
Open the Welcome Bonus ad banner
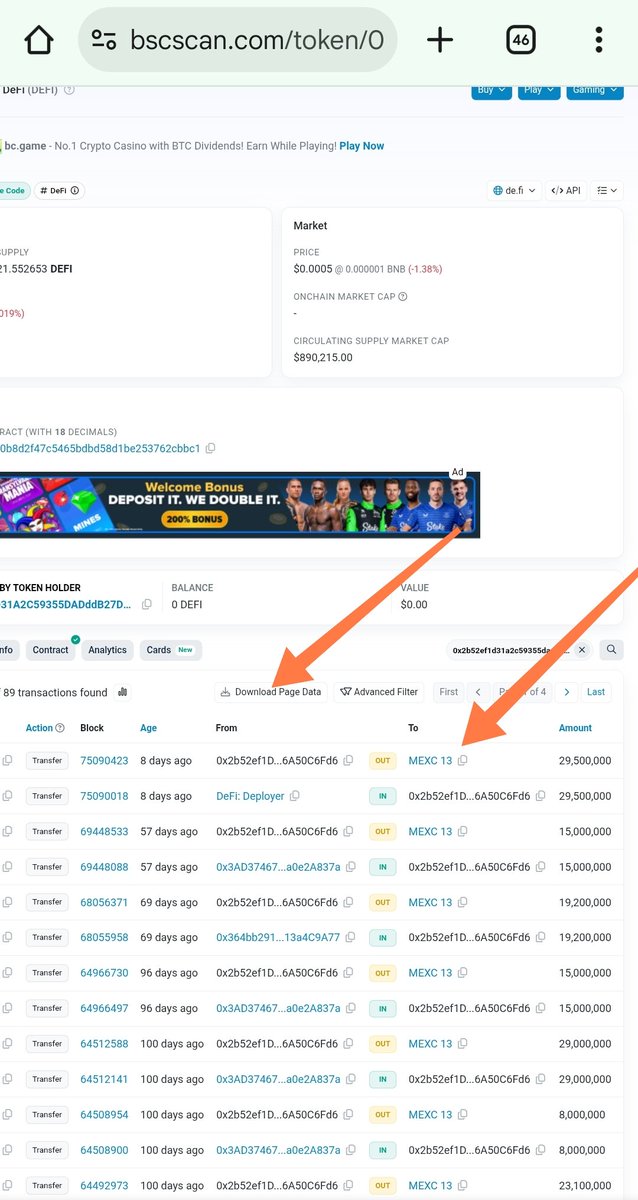click(x=240, y=505)
